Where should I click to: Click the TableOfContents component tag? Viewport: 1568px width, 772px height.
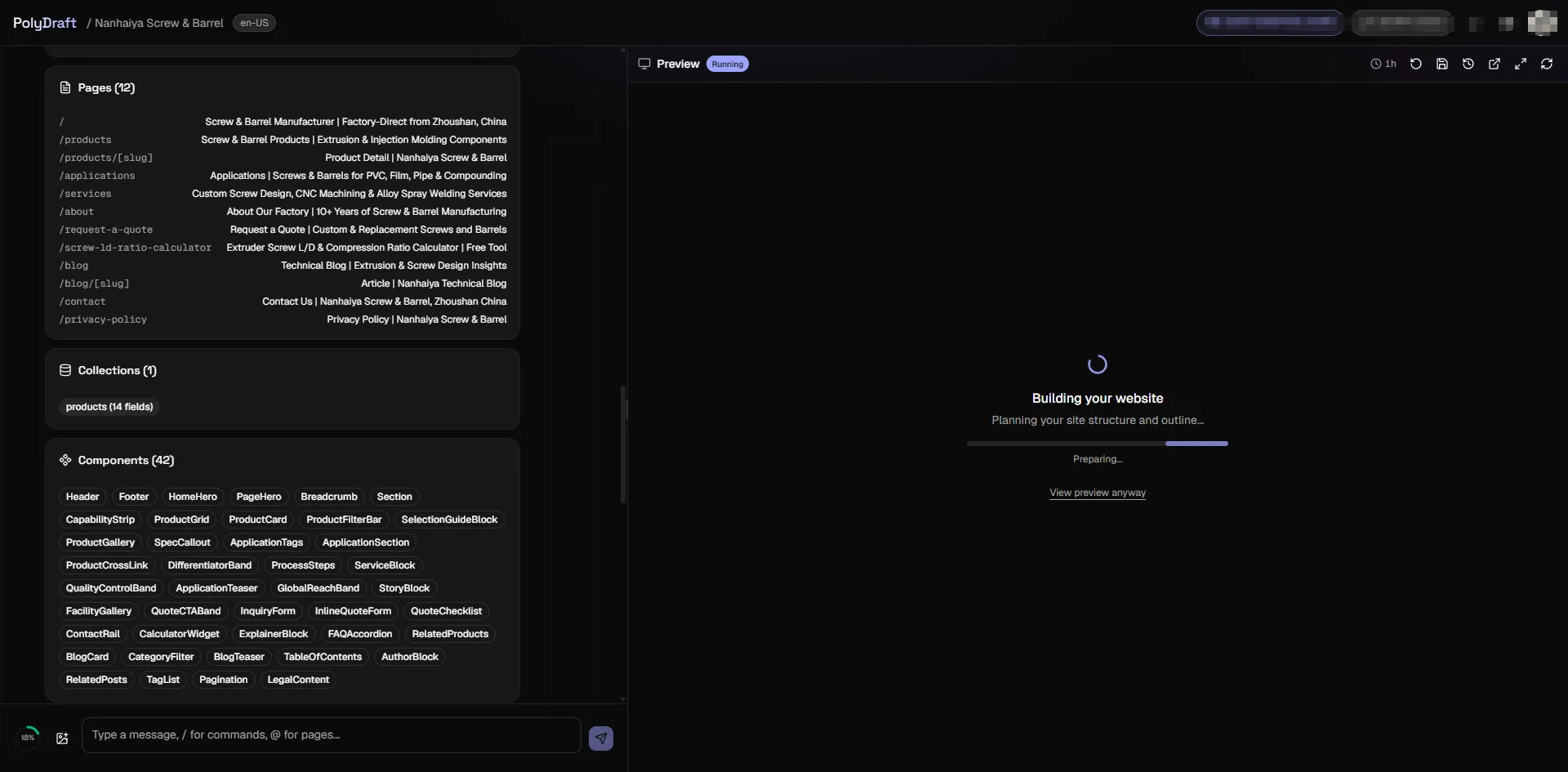click(323, 657)
